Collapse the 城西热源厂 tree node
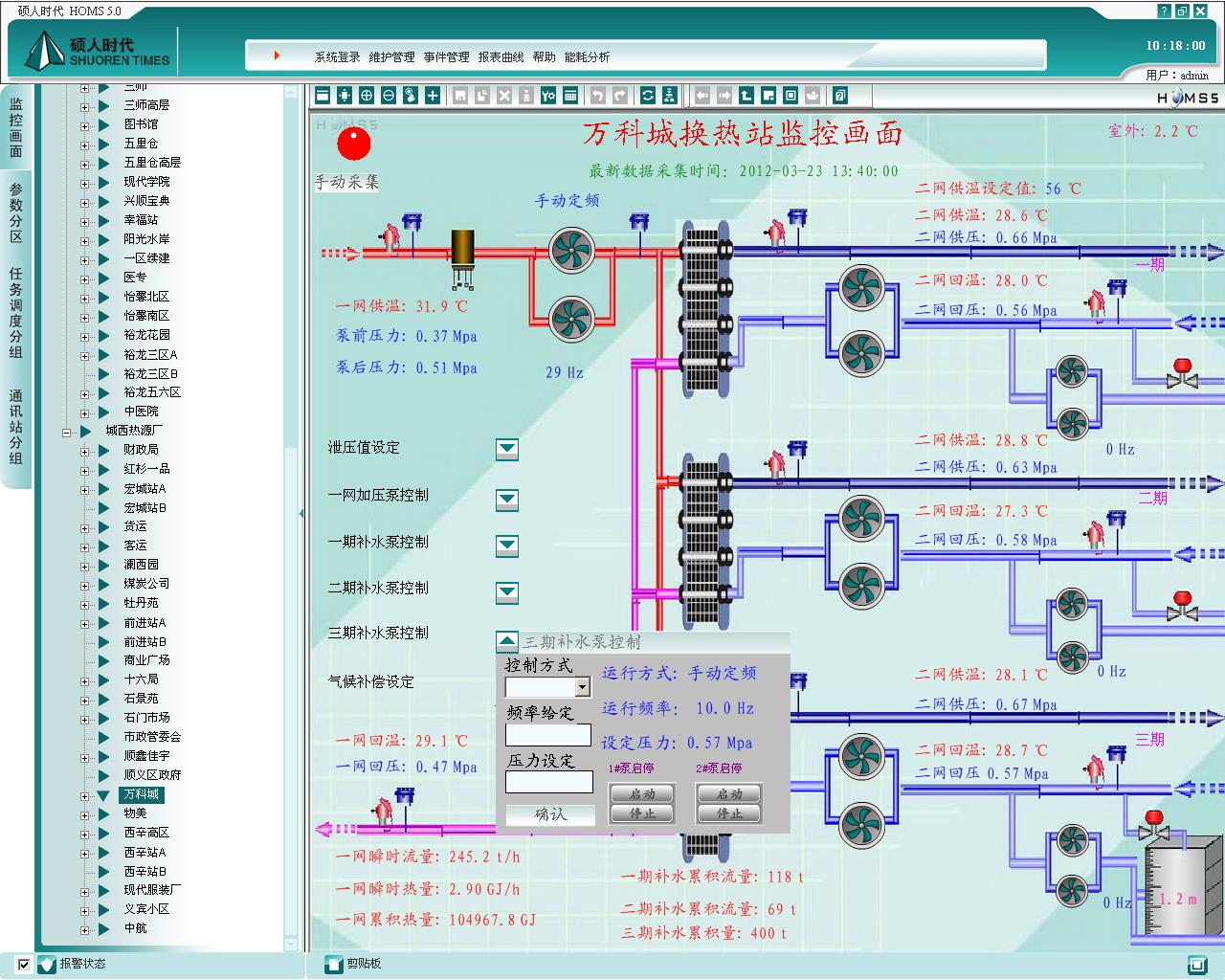 coord(67,432)
